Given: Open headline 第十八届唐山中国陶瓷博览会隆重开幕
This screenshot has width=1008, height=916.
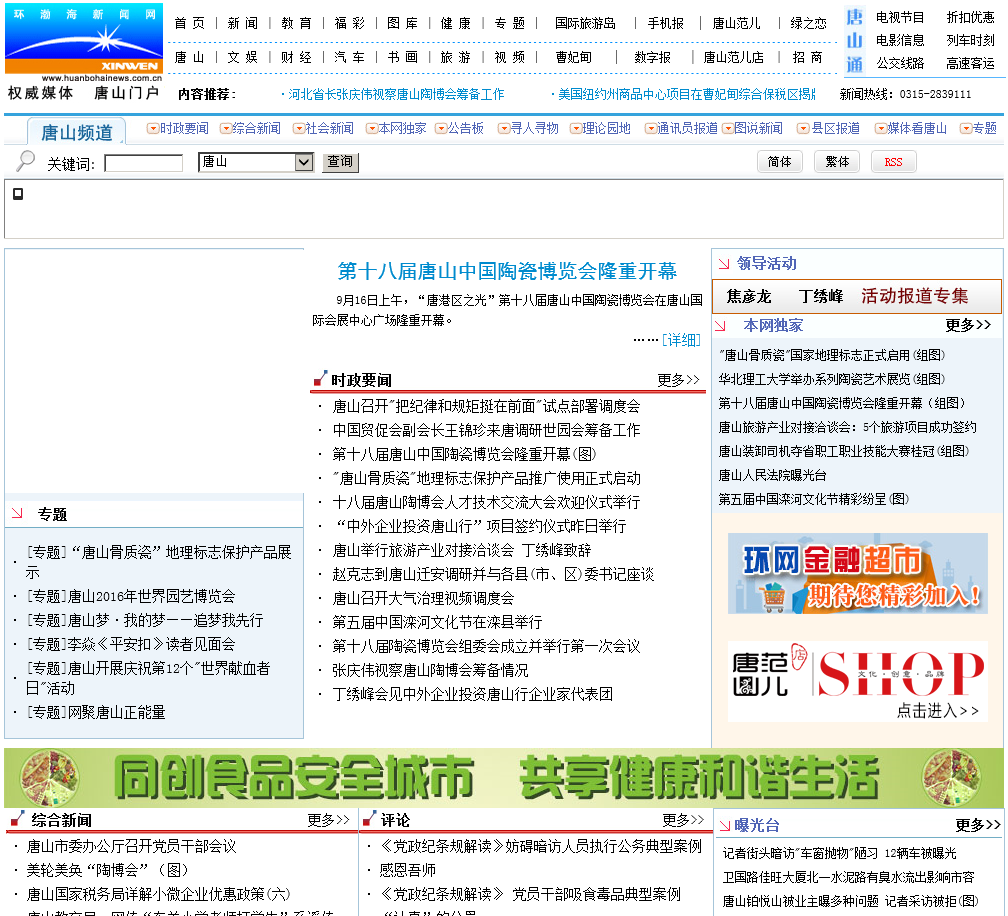Looking at the screenshot, I should (x=507, y=271).
